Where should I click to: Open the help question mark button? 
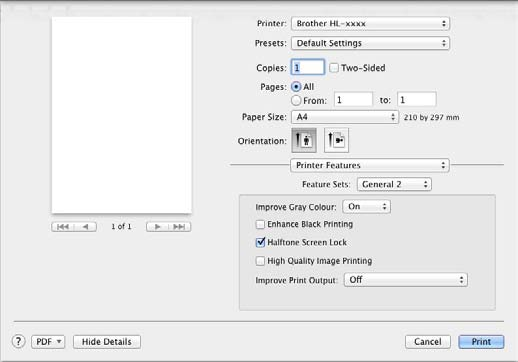pos(18,341)
